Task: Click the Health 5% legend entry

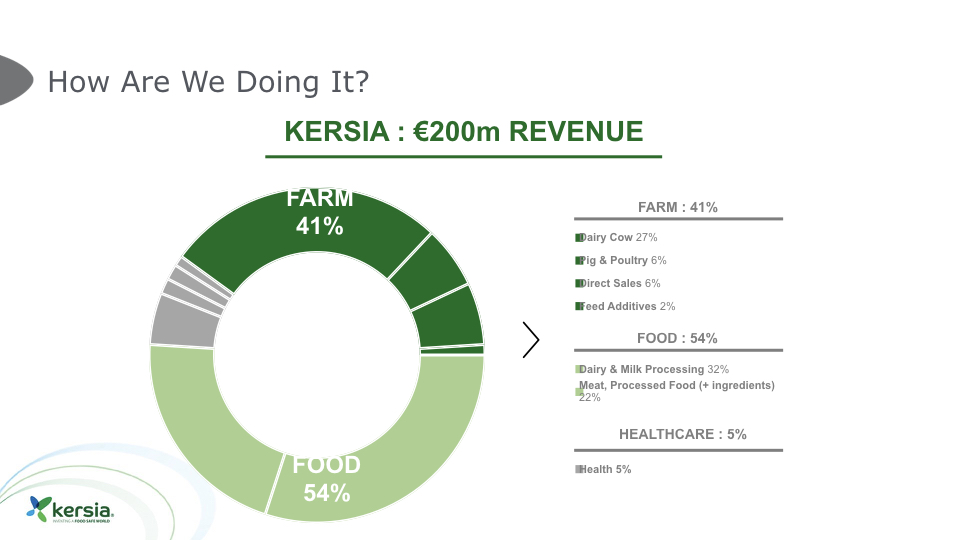Action: pos(605,469)
